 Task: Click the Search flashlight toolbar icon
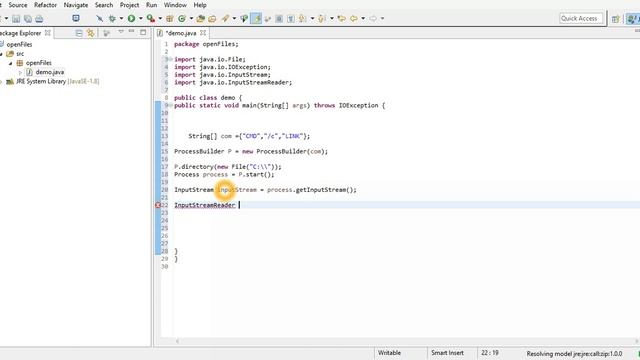(x=225, y=18)
